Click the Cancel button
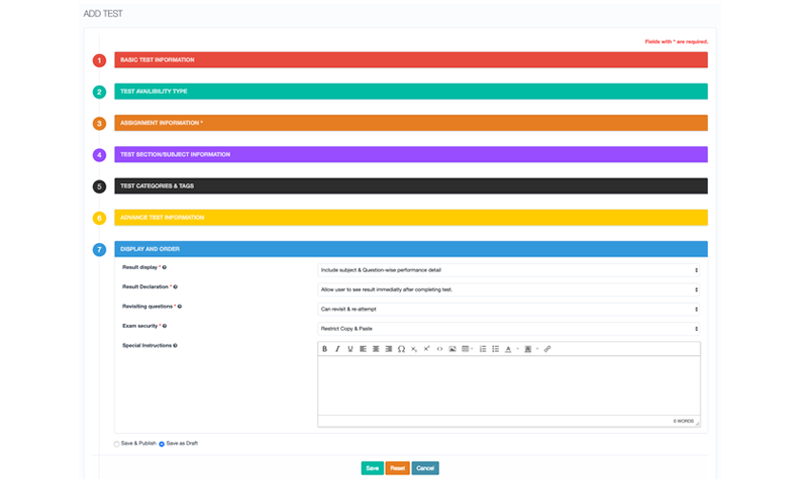 (x=425, y=468)
